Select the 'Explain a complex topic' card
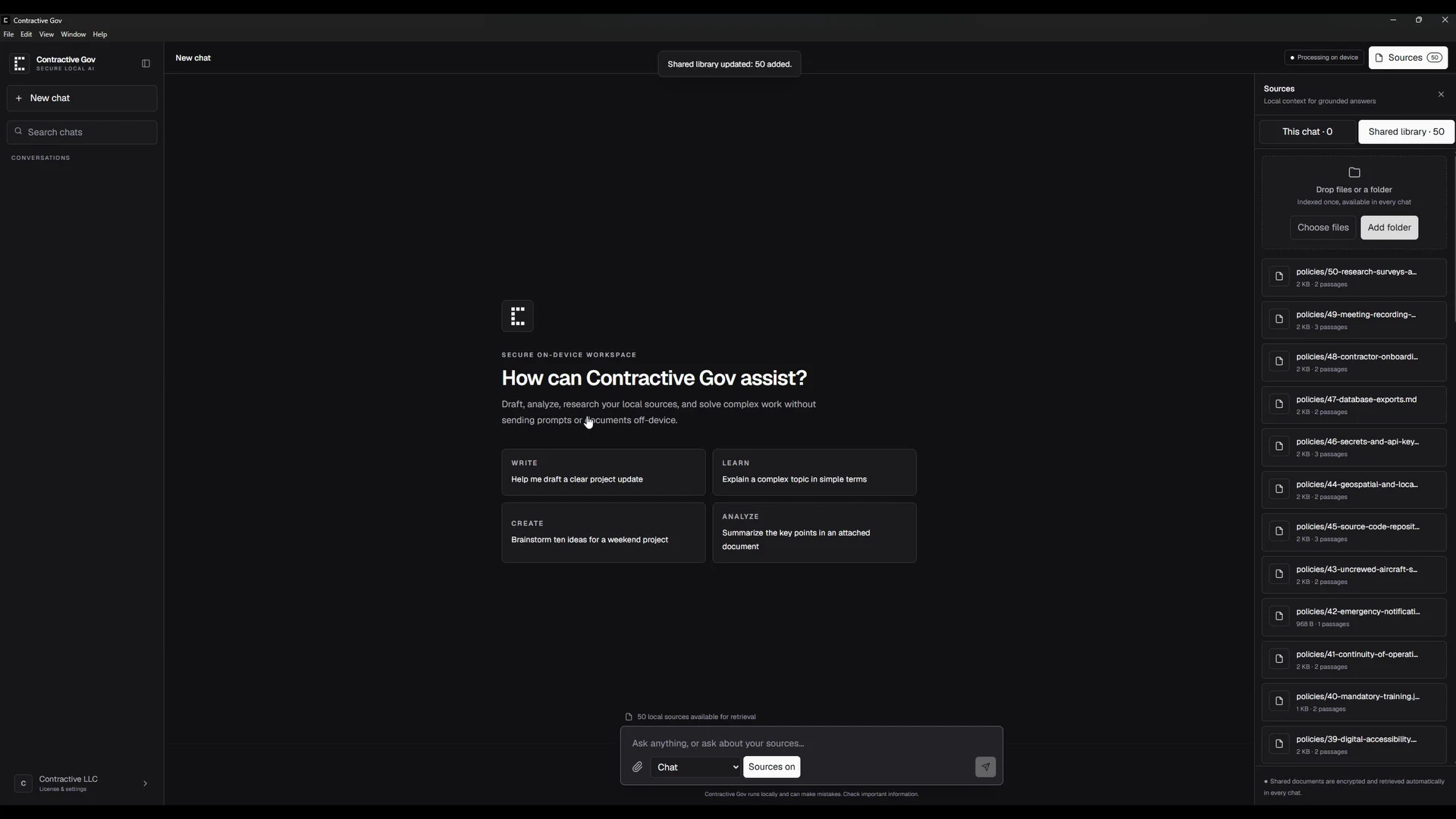 coord(814,472)
